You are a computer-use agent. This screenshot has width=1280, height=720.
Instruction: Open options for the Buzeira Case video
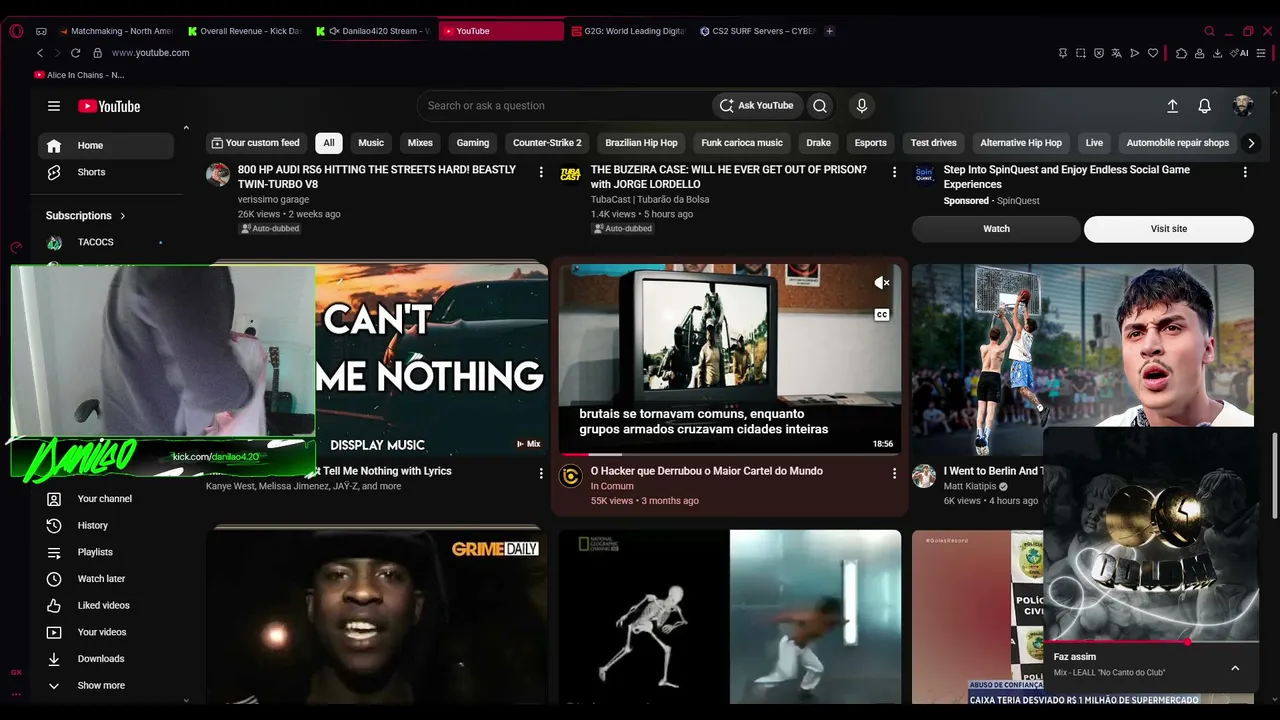click(x=894, y=172)
